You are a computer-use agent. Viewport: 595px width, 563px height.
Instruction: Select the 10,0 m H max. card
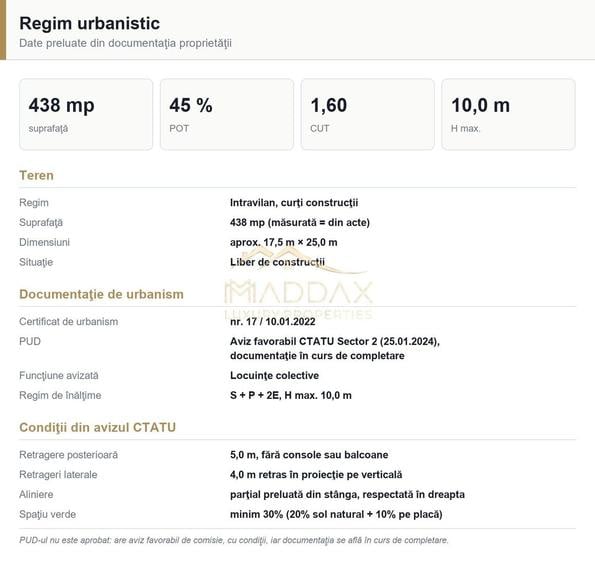pyautogui.click(x=508, y=115)
